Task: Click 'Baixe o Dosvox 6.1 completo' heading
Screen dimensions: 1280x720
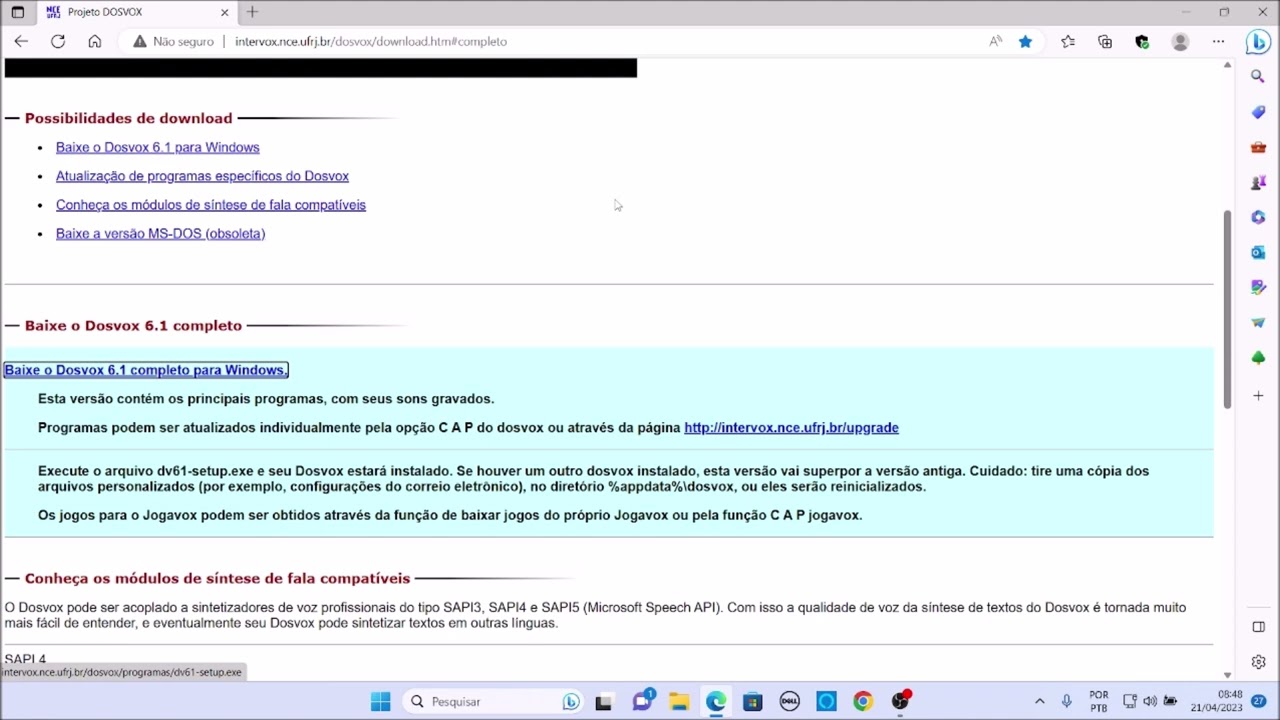Action: point(133,326)
